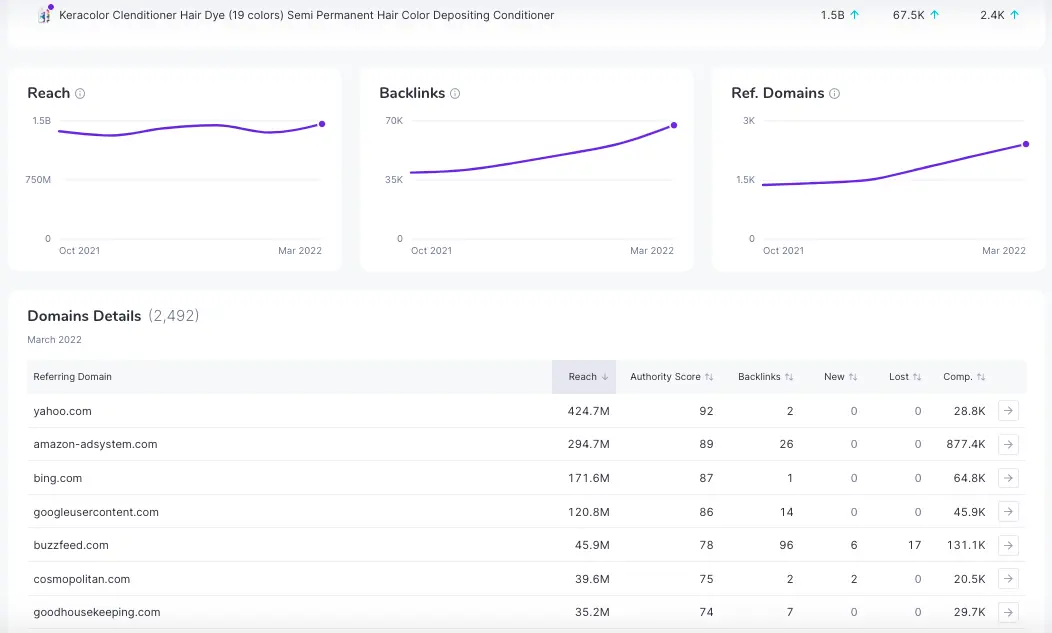The width and height of the screenshot is (1052, 633).
Task: Sort table by Backlinks column header
Action: pyautogui.click(x=765, y=377)
